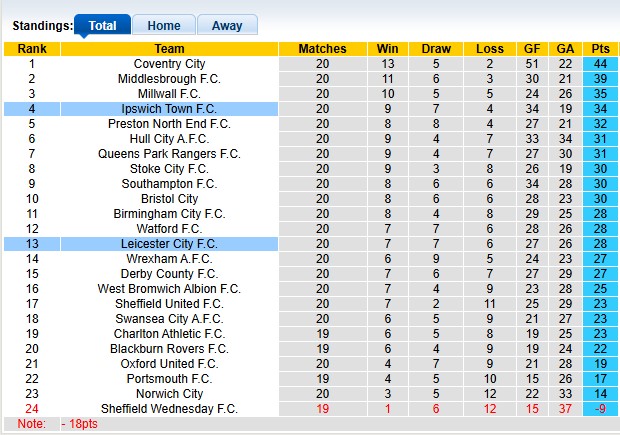Click the Rank column header
This screenshot has width=620, height=435.
pyautogui.click(x=31, y=49)
